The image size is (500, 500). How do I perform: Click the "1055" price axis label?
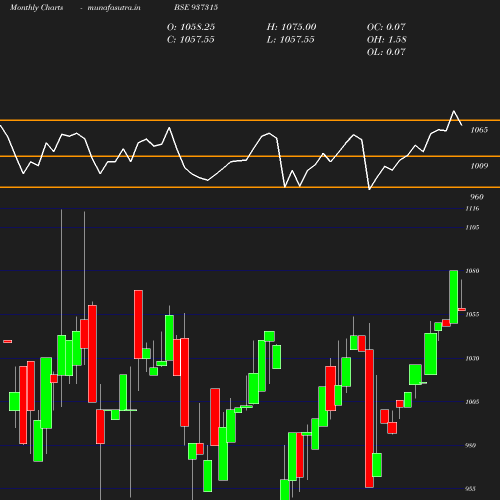coord(472,314)
